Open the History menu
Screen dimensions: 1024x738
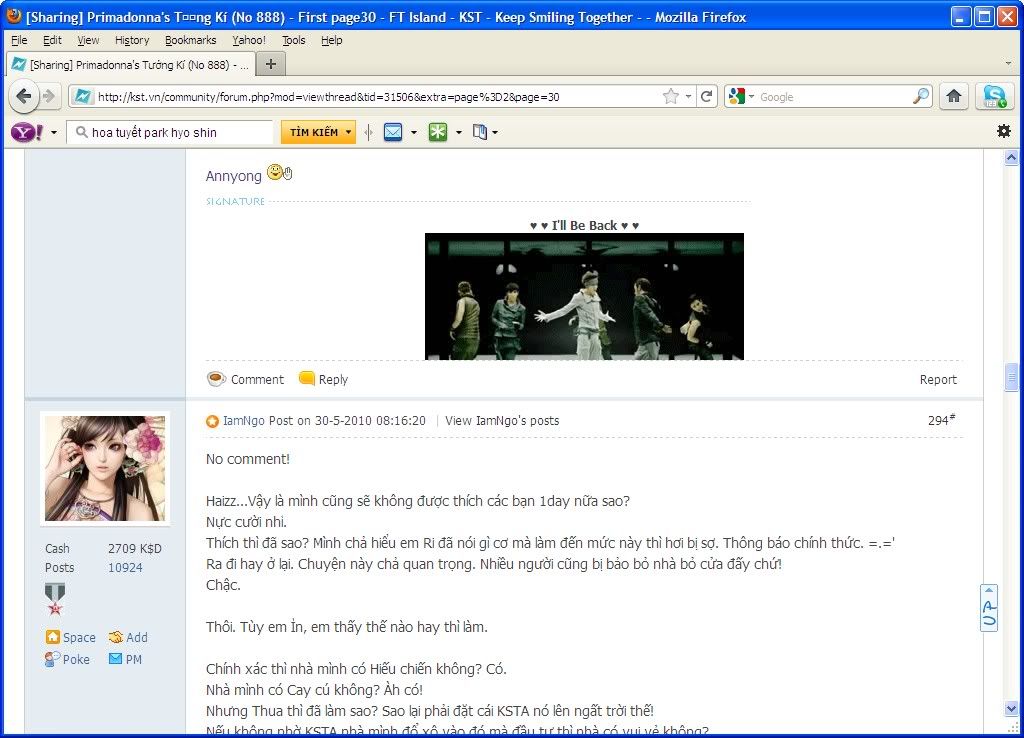132,40
